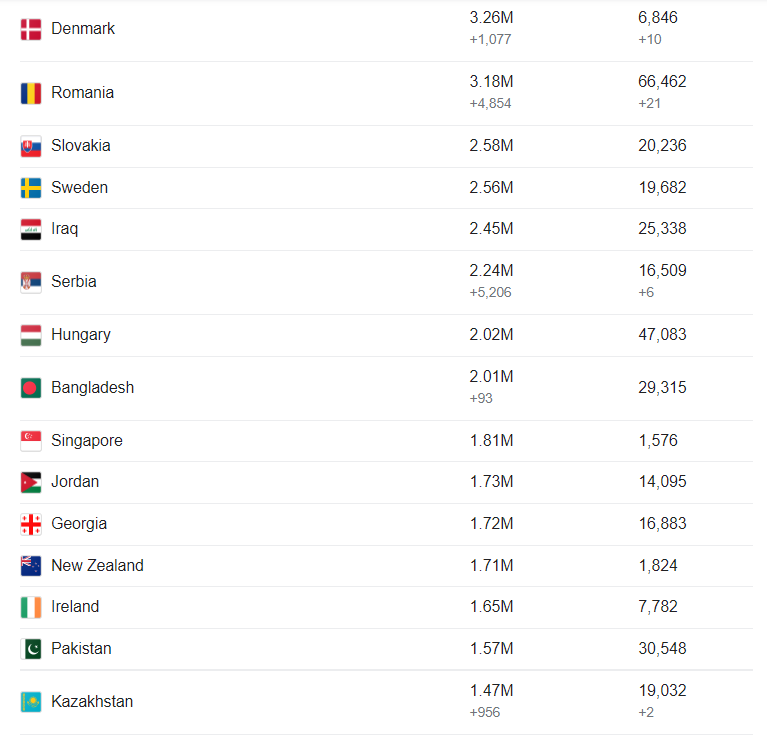Viewport: 767px width, 742px height.
Task: Click the Romania flag icon
Action: 31,93
